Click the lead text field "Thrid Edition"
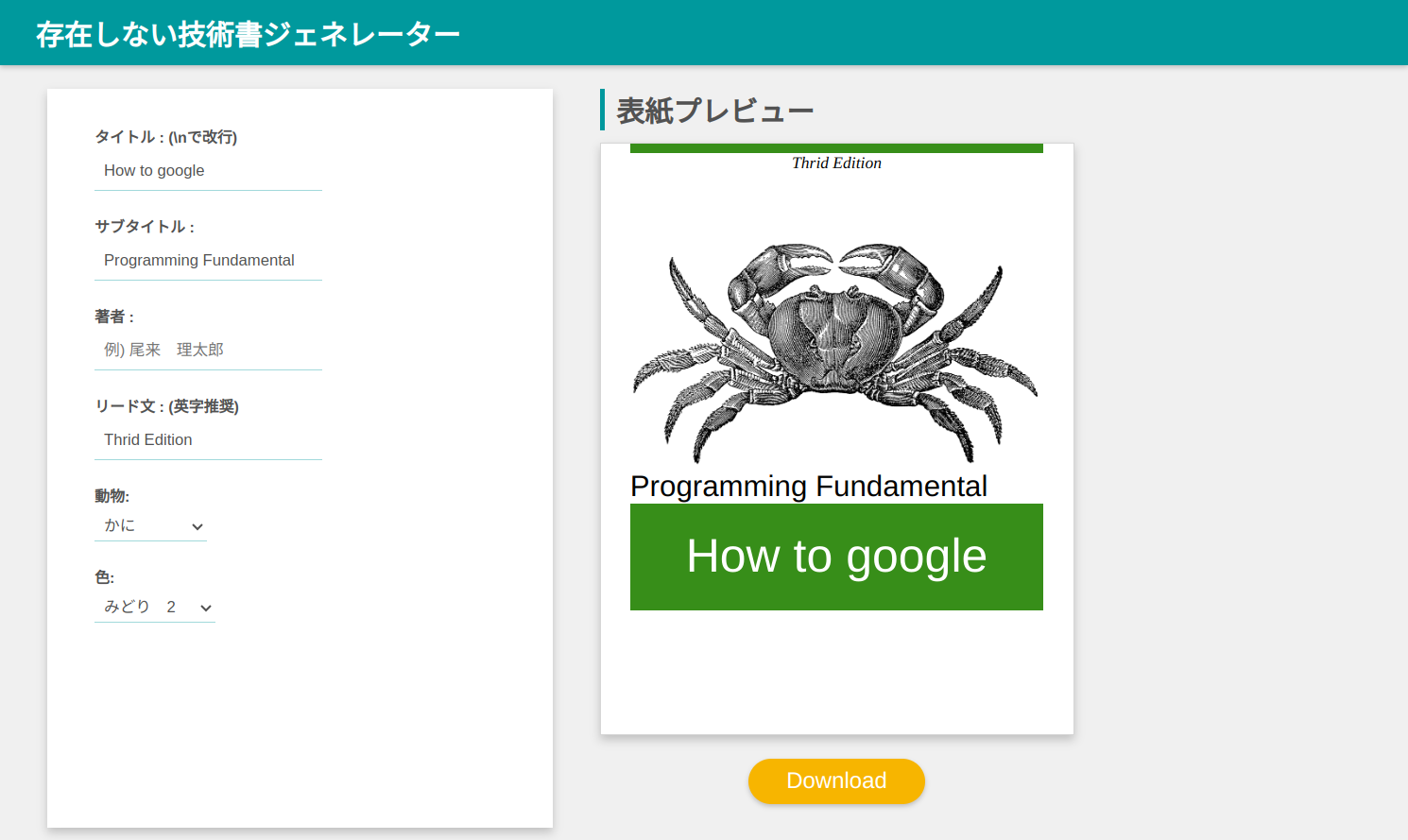1408x840 pixels. click(208, 440)
